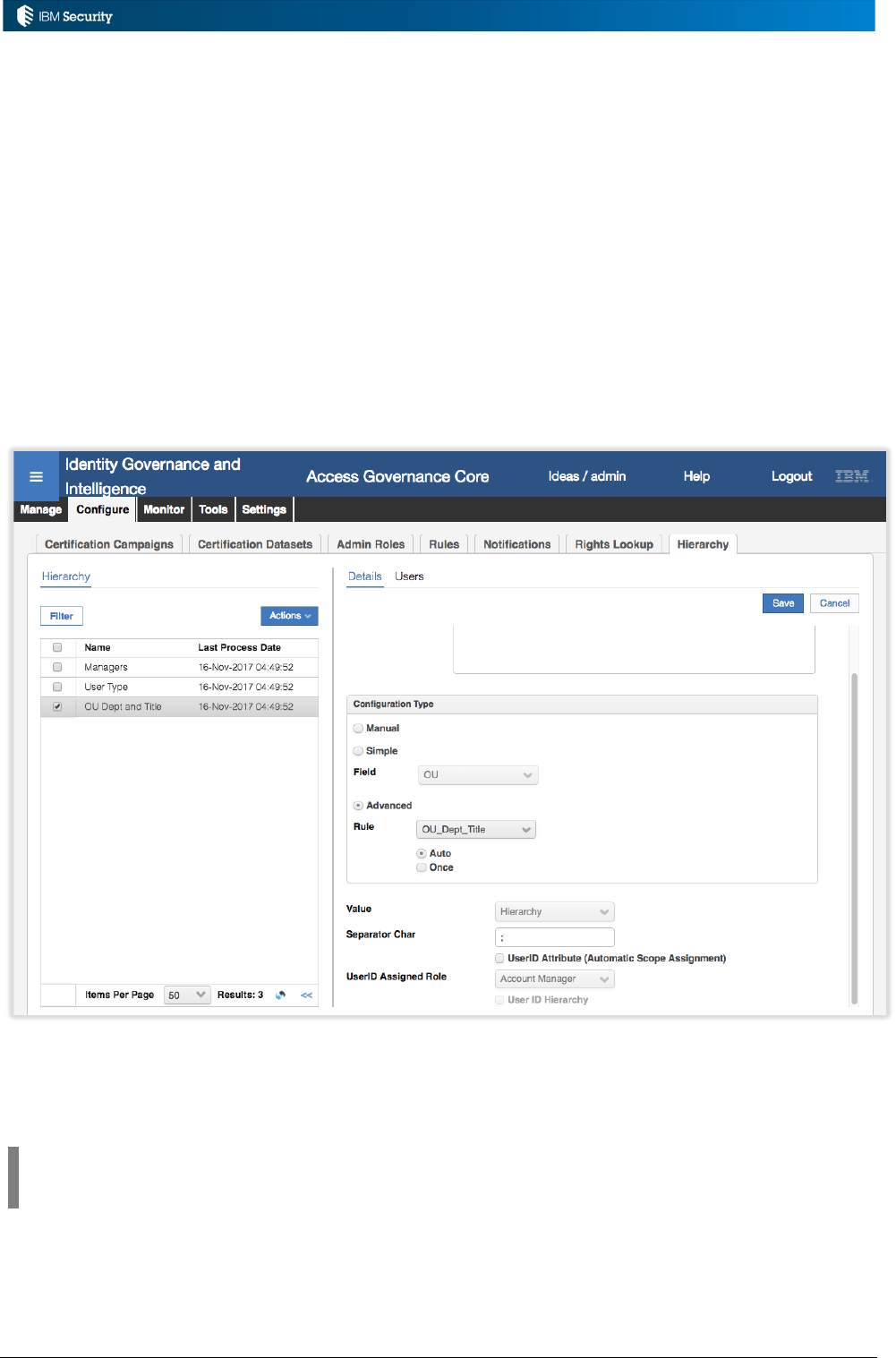Open the Rules tab
Image resolution: width=896 pixels, height=1358 pixels.
coord(444,544)
